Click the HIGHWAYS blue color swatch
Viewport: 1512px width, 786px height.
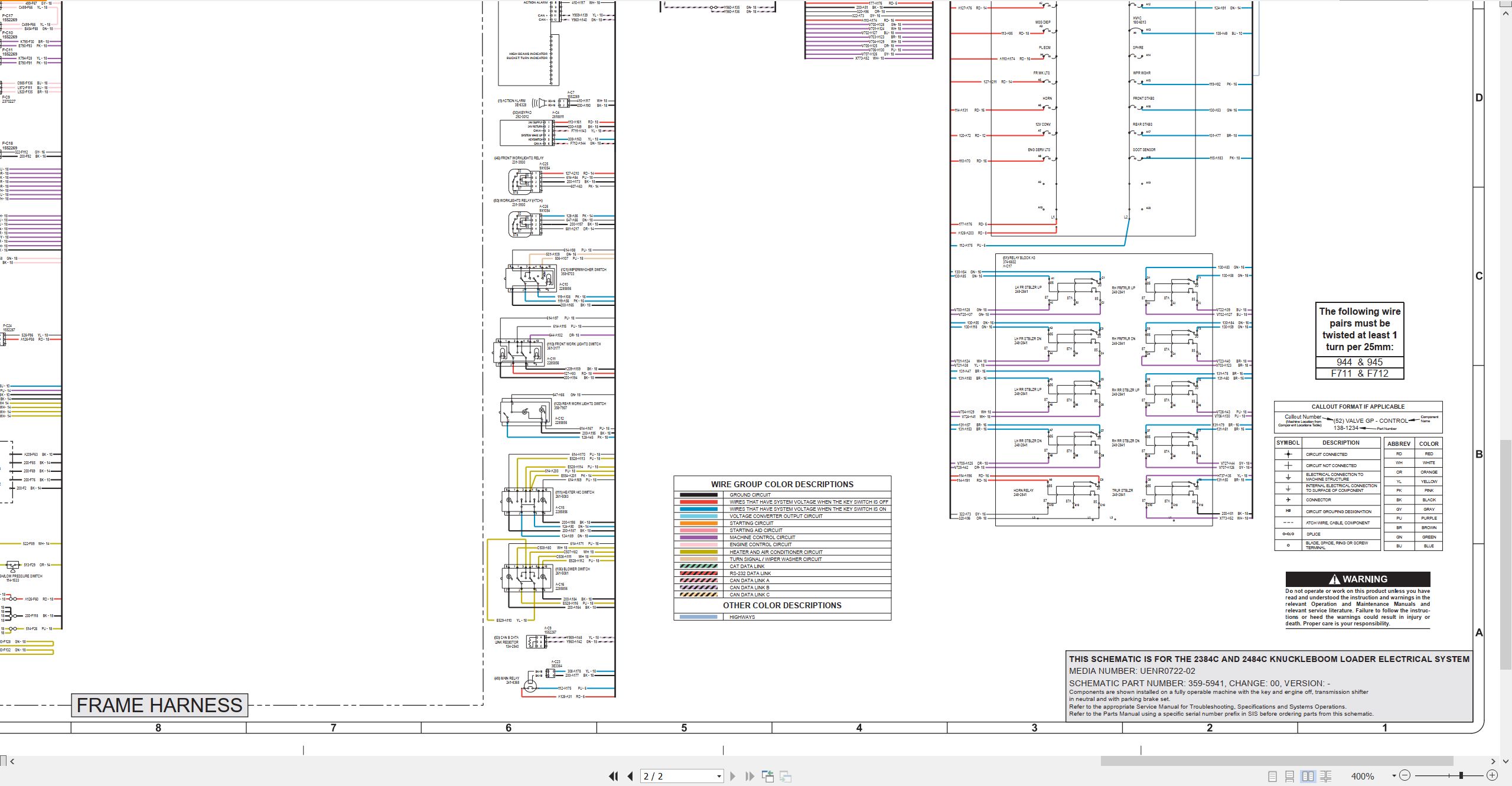pyautogui.click(x=698, y=617)
